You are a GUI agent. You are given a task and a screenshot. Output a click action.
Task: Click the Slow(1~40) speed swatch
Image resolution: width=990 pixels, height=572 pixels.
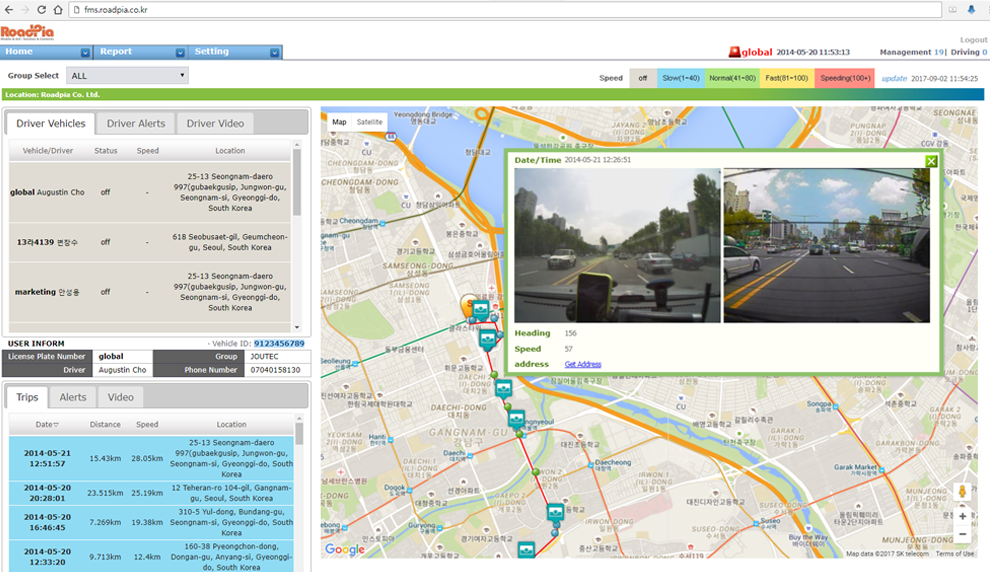click(681, 78)
